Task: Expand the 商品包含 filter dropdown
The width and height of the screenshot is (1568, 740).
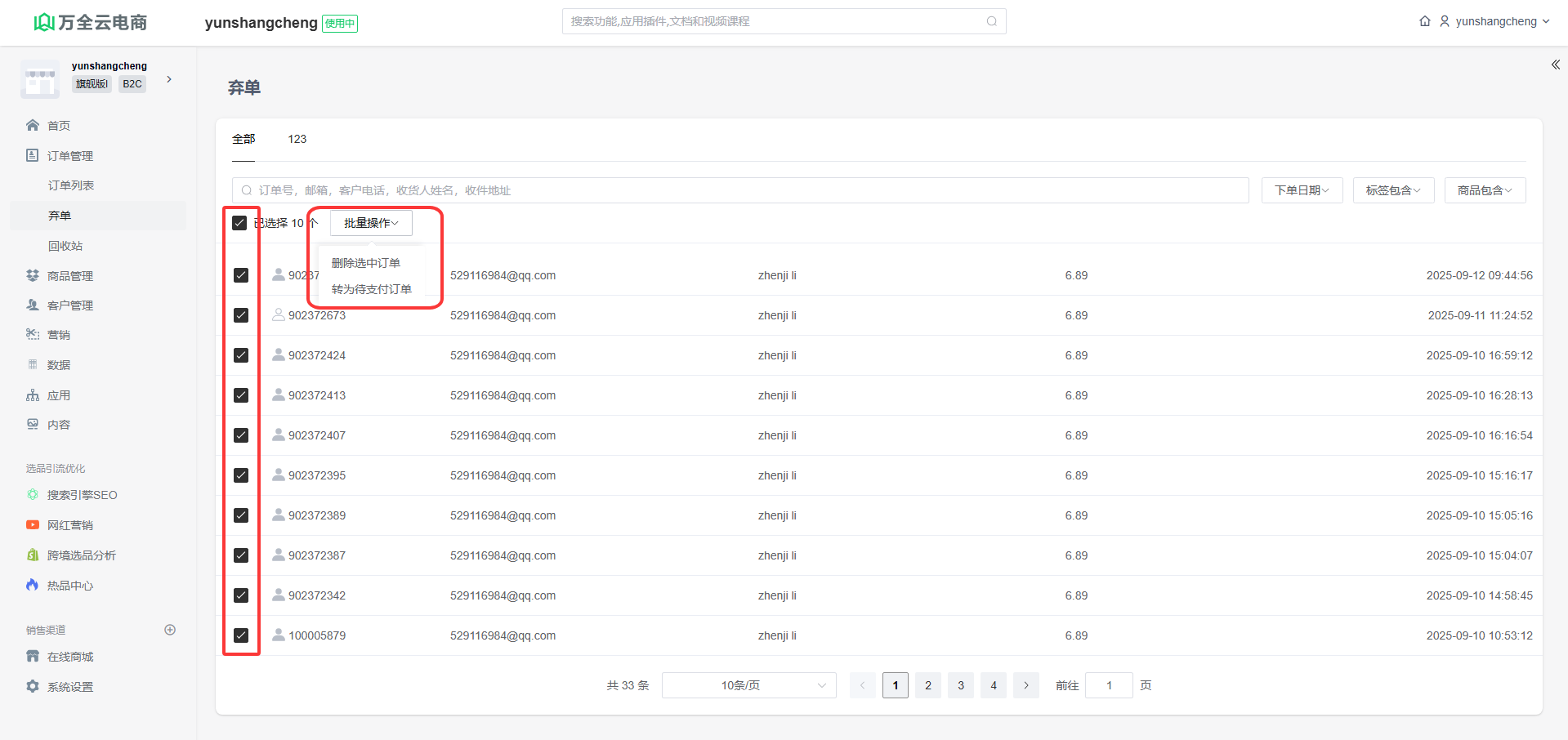Action: tap(1485, 190)
